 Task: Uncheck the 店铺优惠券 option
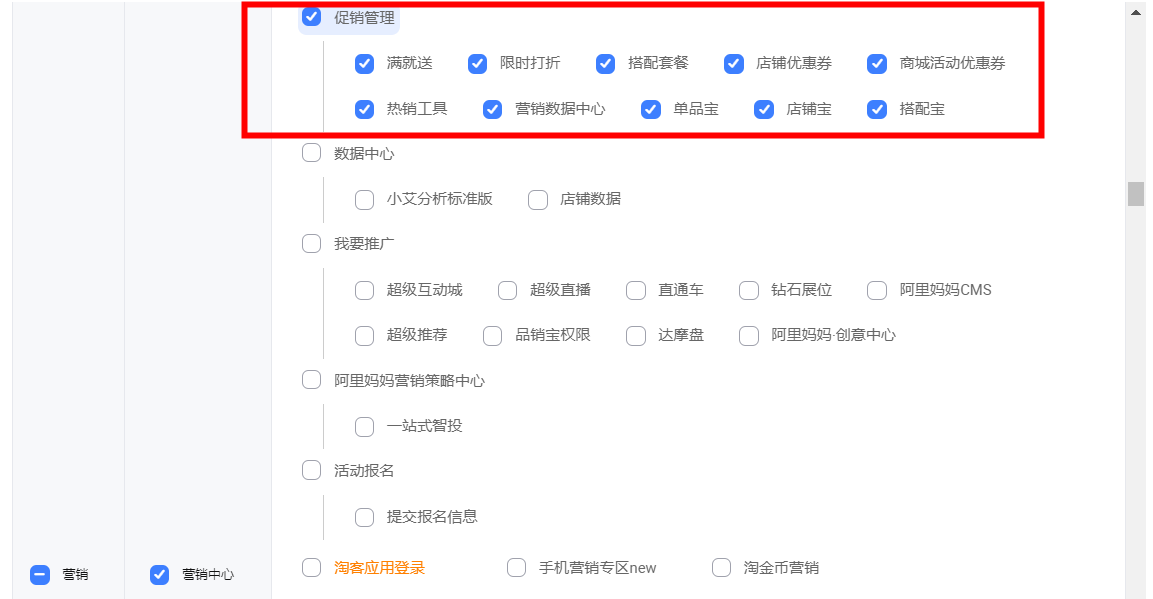click(x=734, y=64)
